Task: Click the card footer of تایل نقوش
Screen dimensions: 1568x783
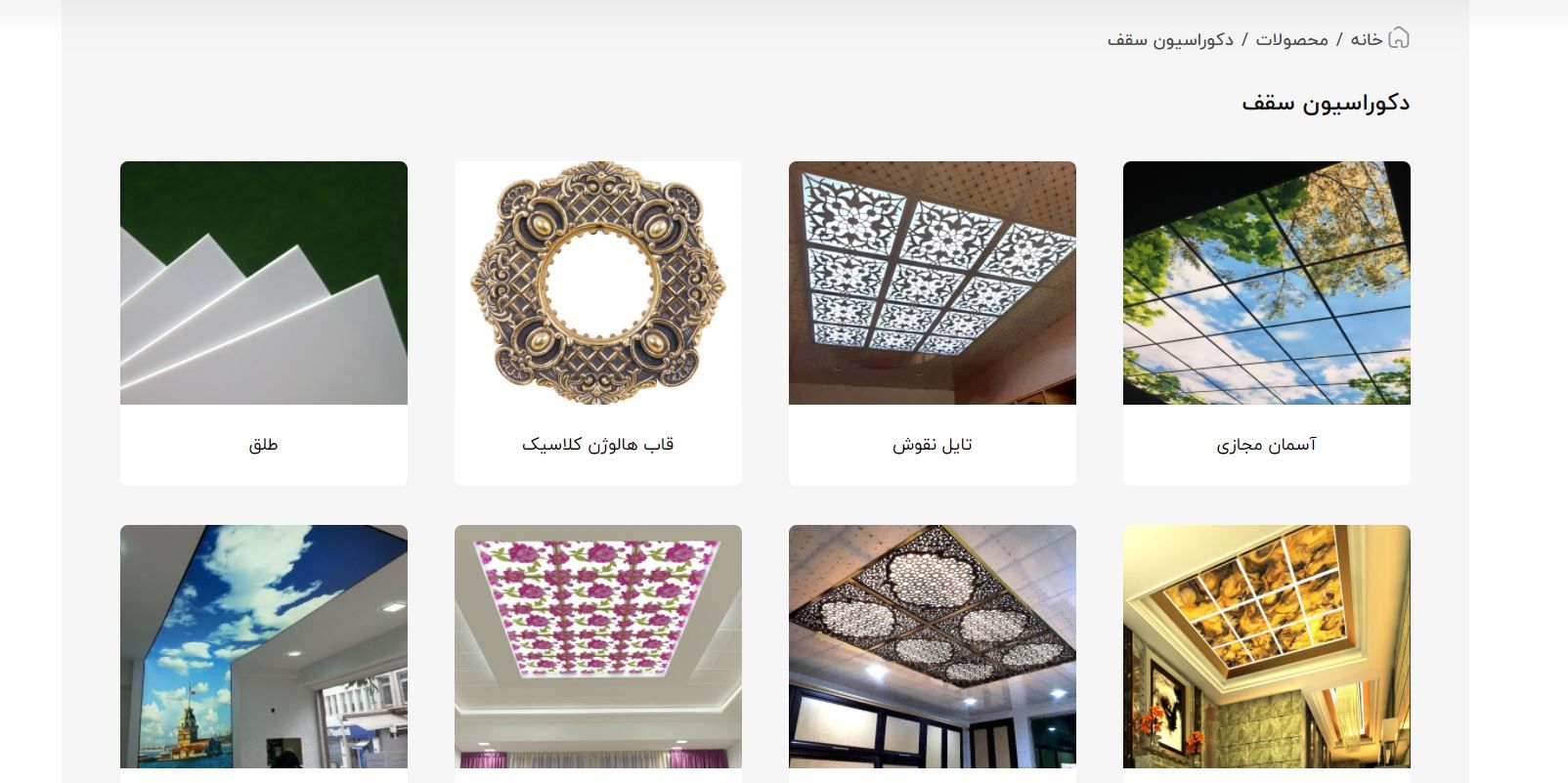Action: pos(932,445)
